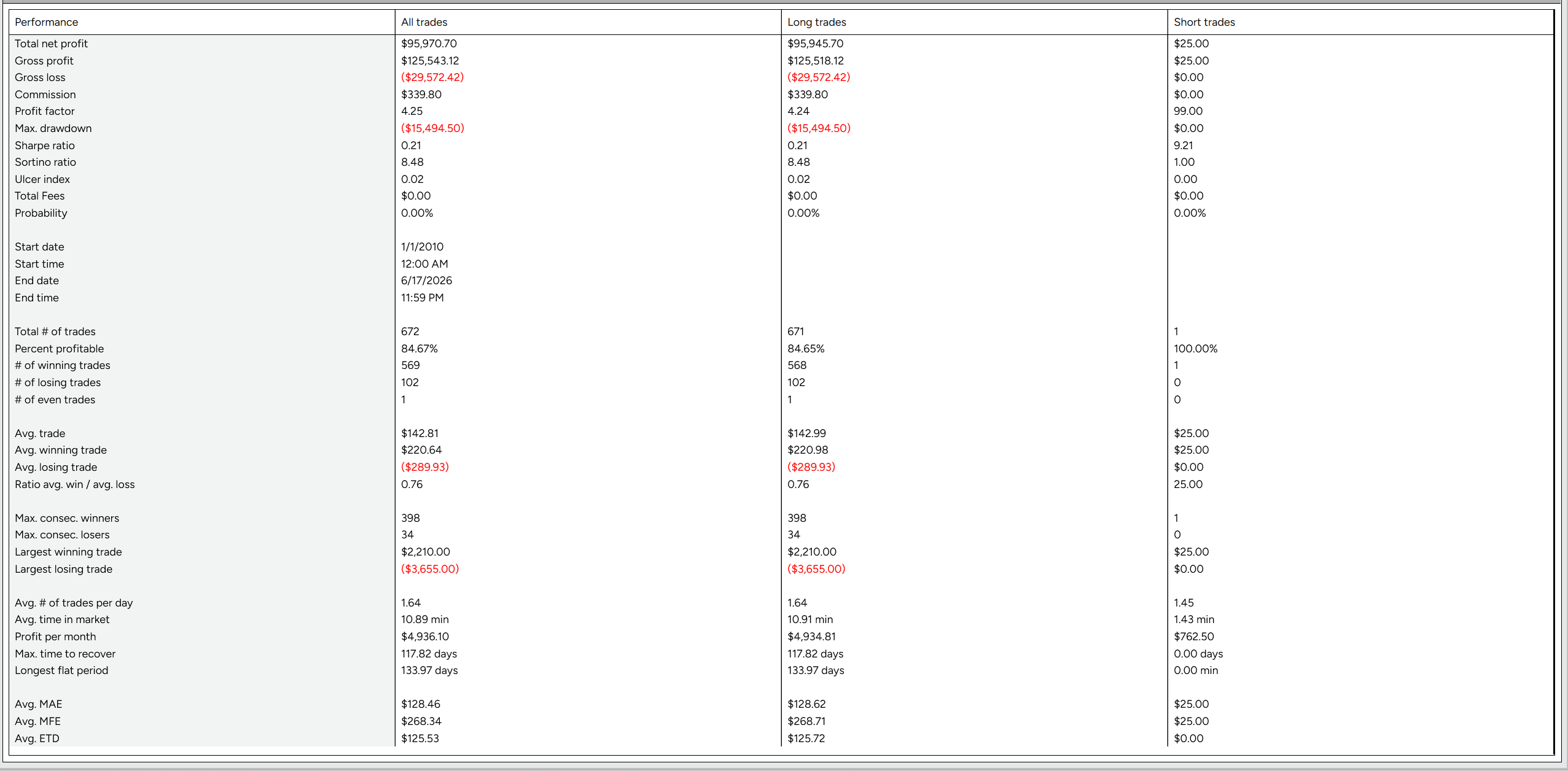
Task: Click the Avg. # of trades per day label
Action: pos(74,603)
